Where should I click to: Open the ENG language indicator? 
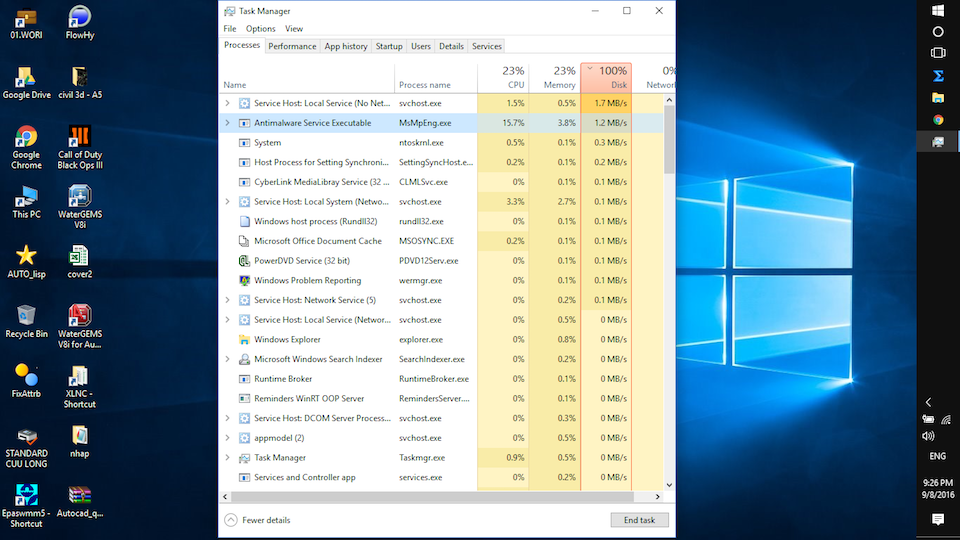(938, 456)
